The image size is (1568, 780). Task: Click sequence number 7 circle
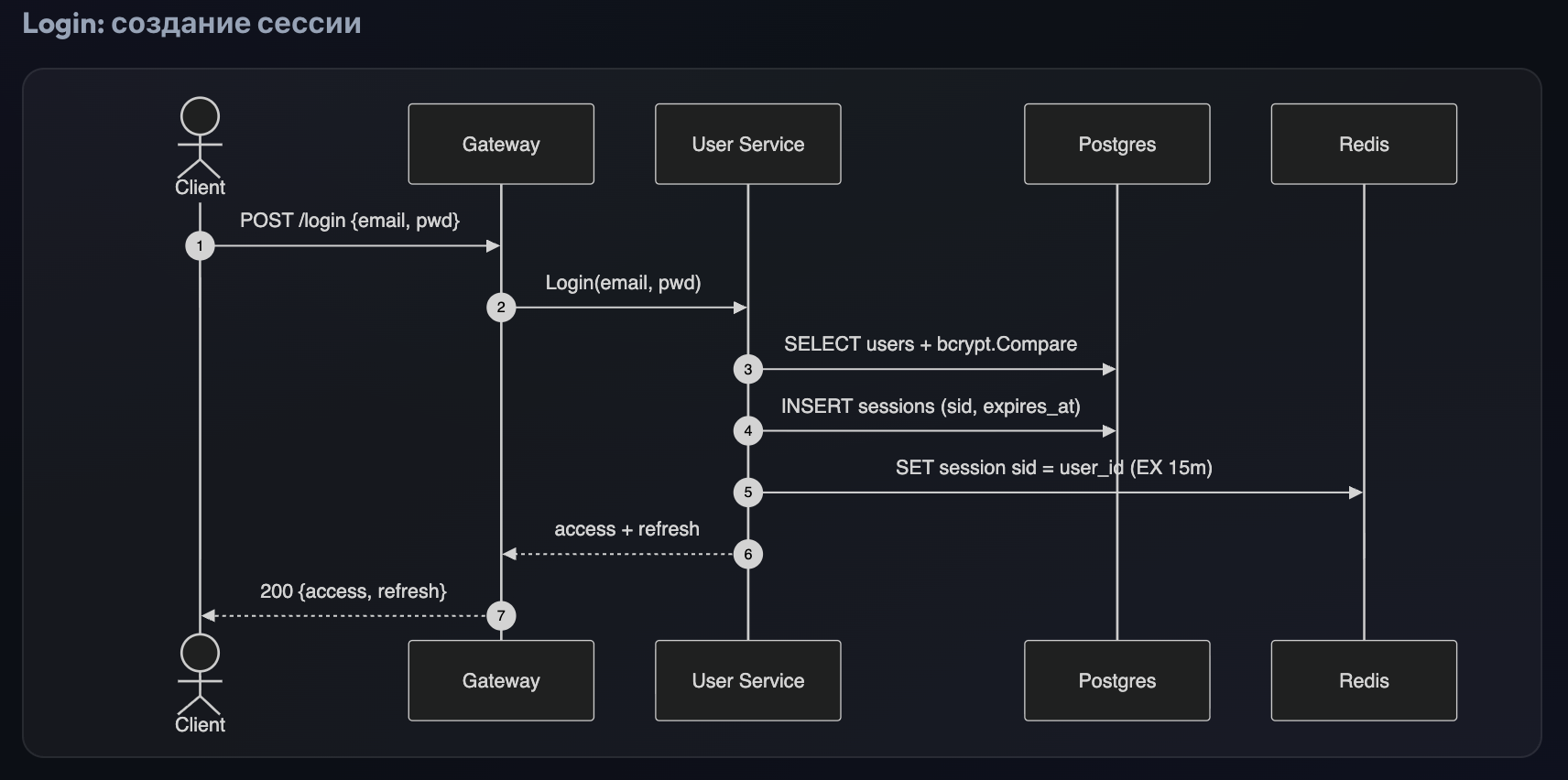pyautogui.click(x=501, y=616)
